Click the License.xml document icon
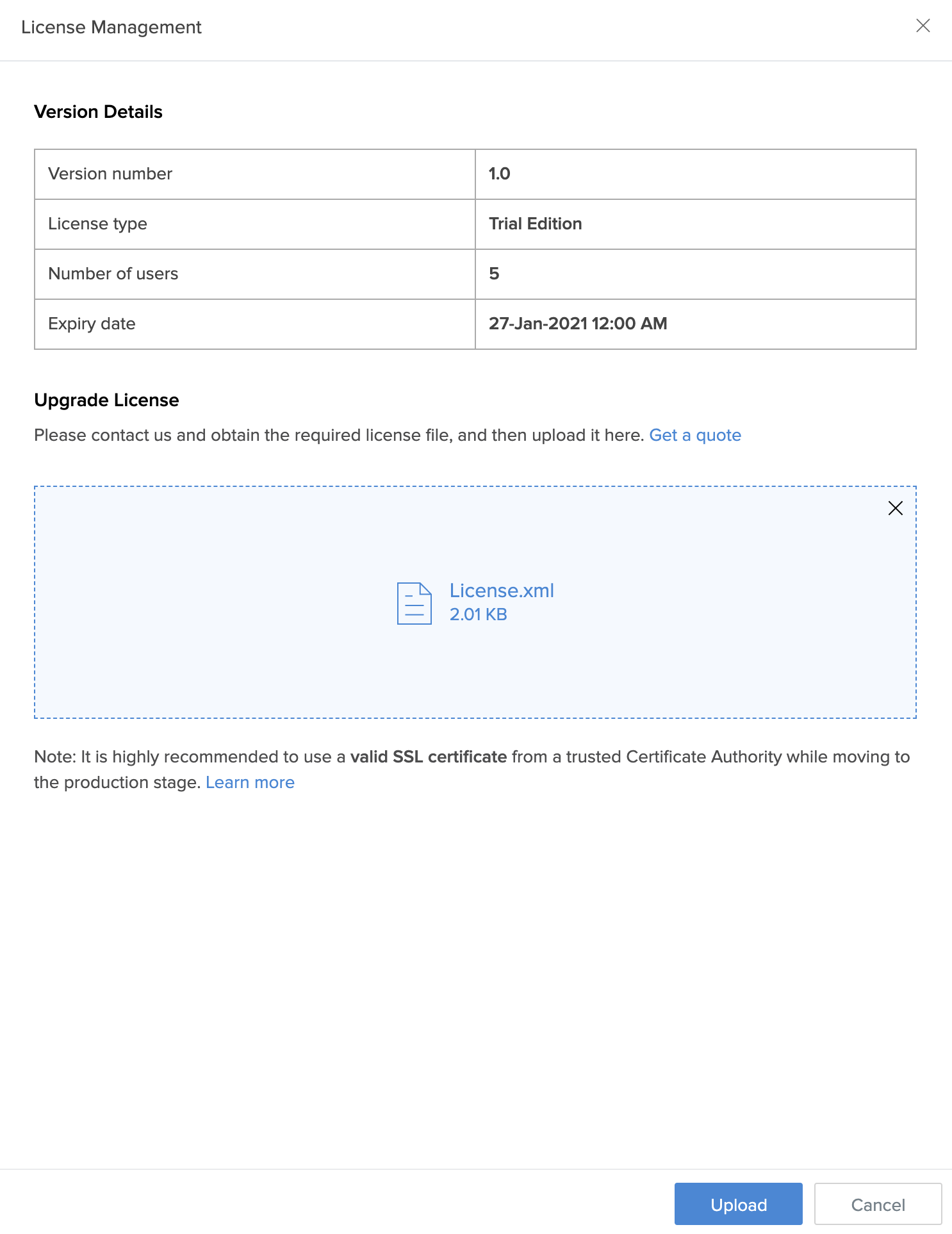The image size is (952, 1234). (x=414, y=603)
